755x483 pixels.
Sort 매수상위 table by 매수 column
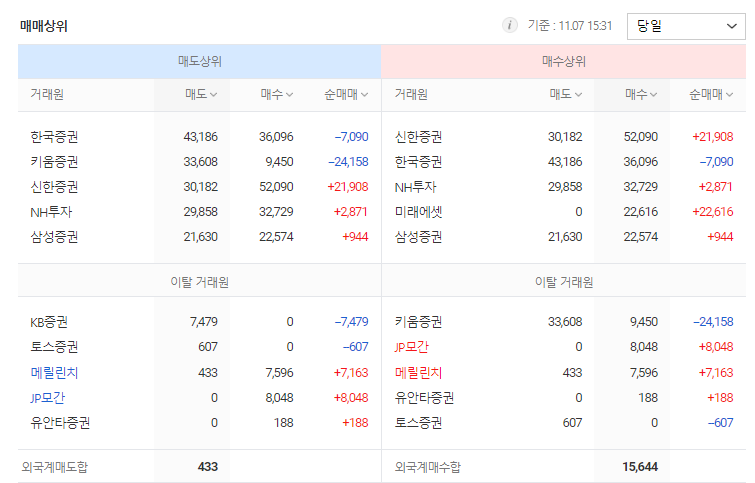click(x=641, y=94)
